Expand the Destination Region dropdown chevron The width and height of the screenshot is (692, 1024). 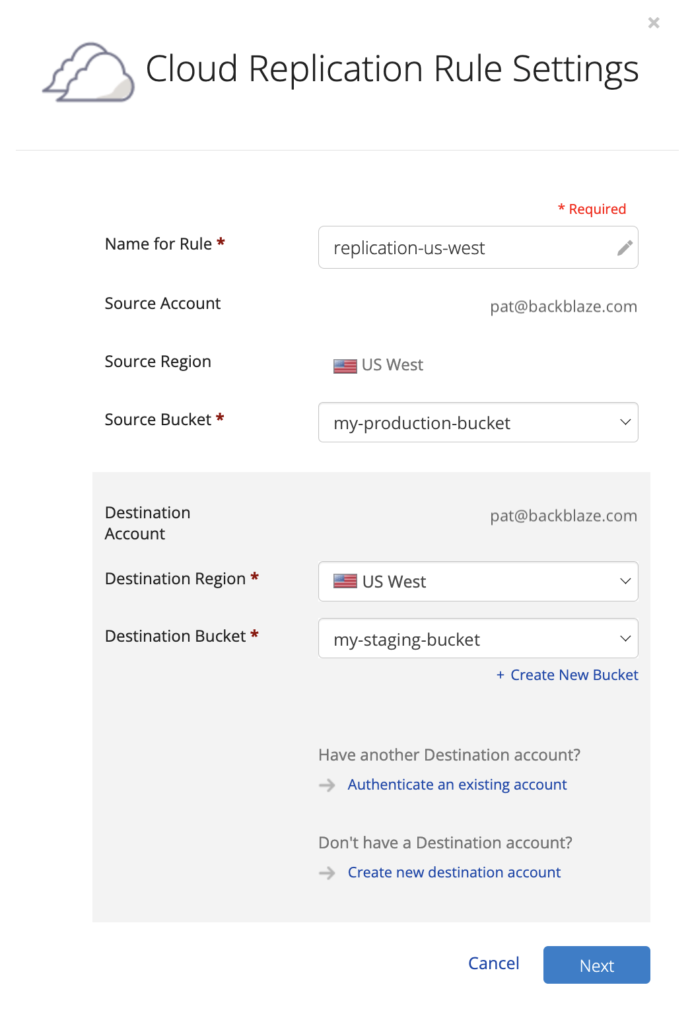click(625, 581)
